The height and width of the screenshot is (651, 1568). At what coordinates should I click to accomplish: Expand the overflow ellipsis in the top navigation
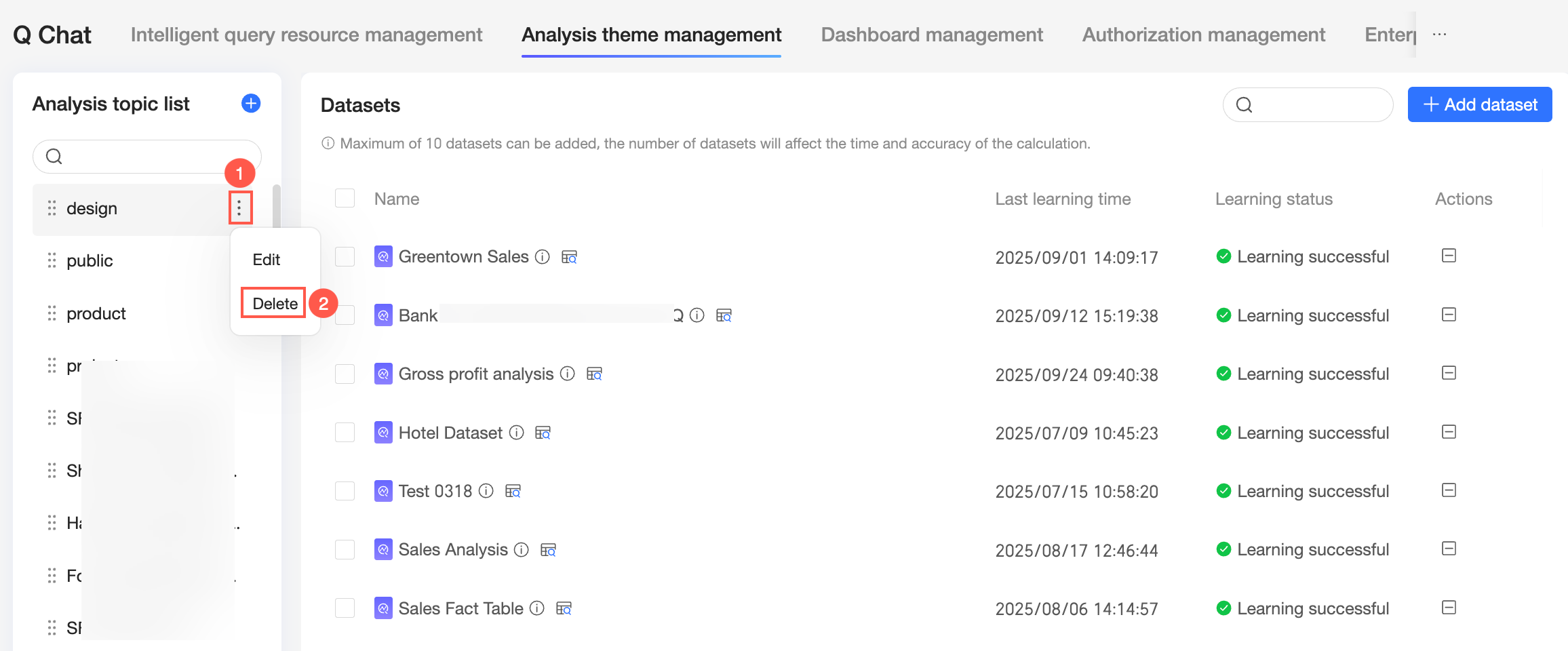1439,35
